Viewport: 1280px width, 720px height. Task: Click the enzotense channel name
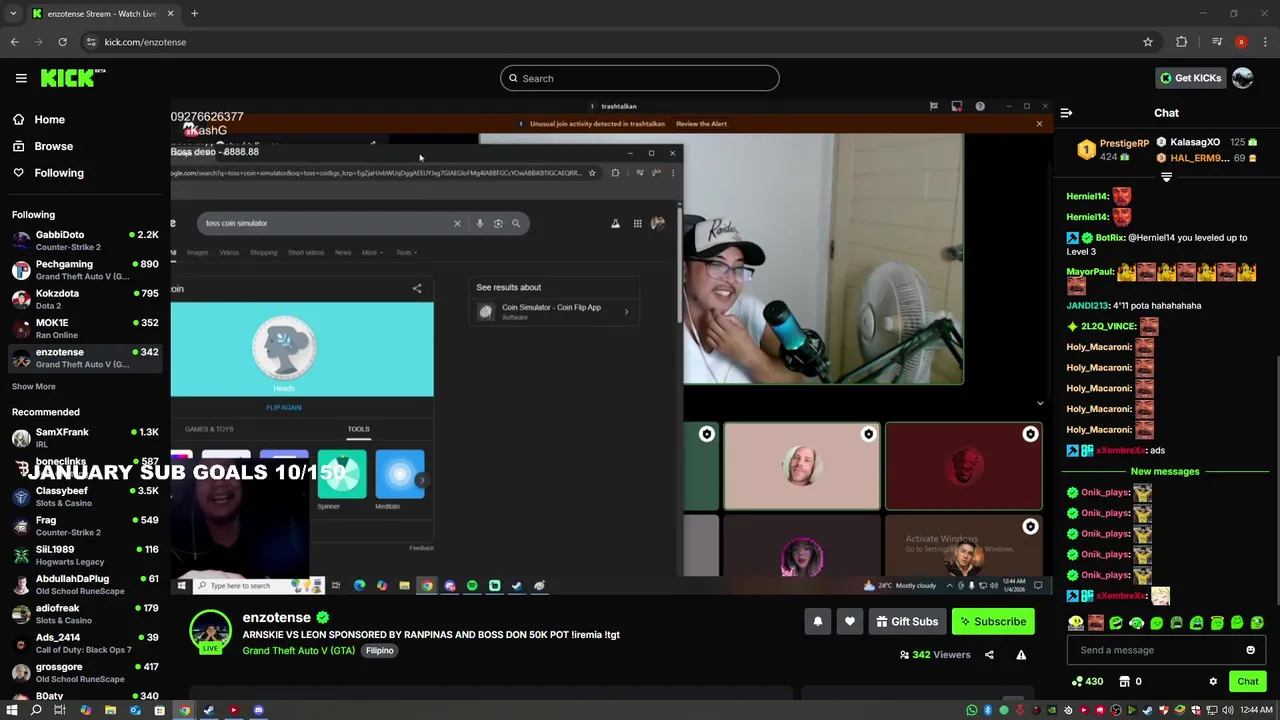[276, 617]
